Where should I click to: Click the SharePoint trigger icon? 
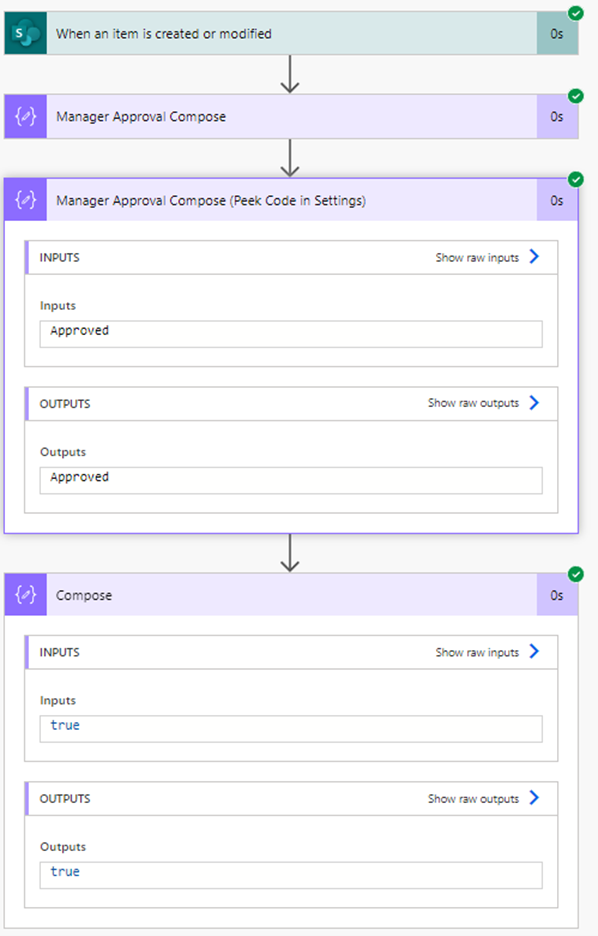point(24,33)
